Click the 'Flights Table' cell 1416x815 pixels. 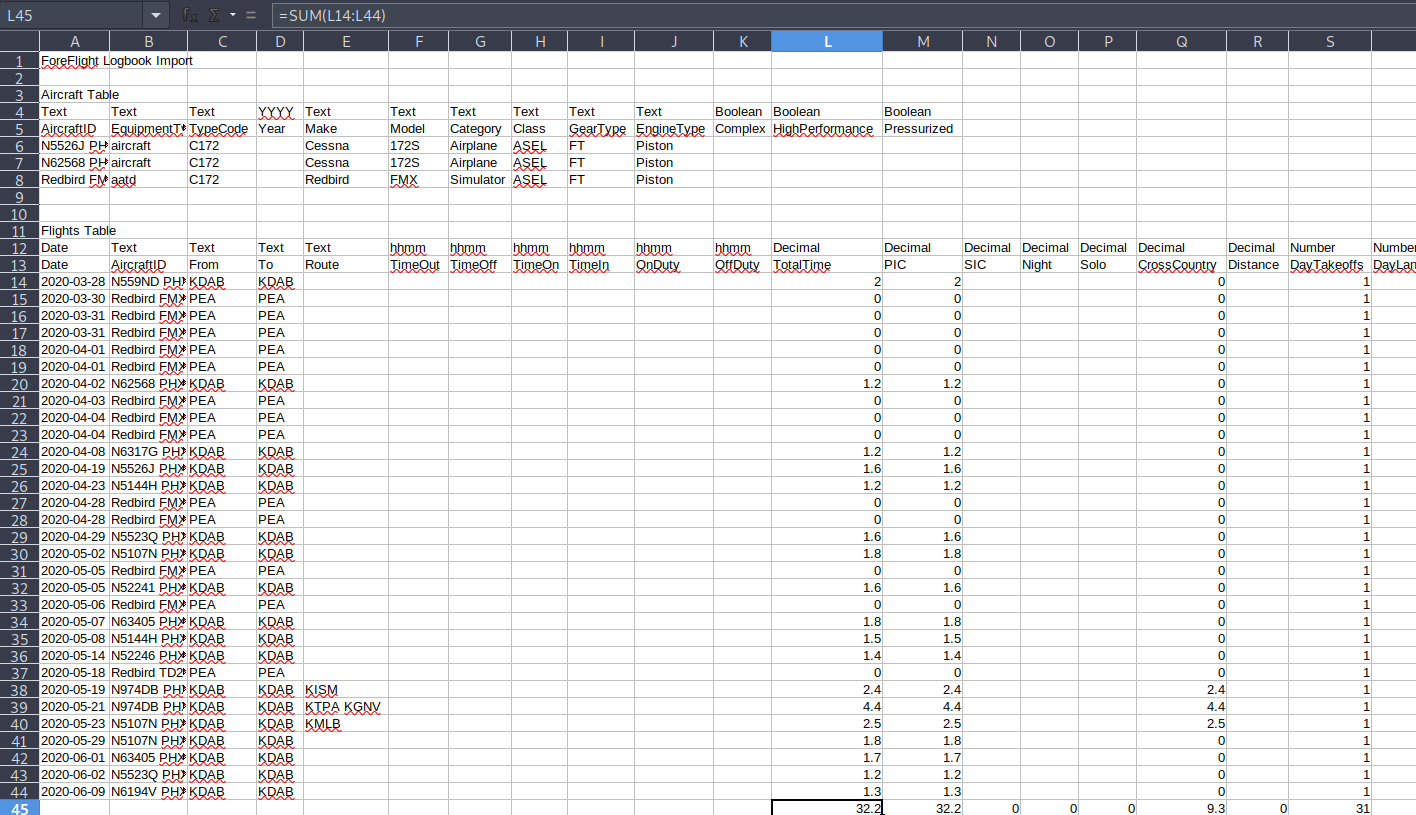click(74, 230)
